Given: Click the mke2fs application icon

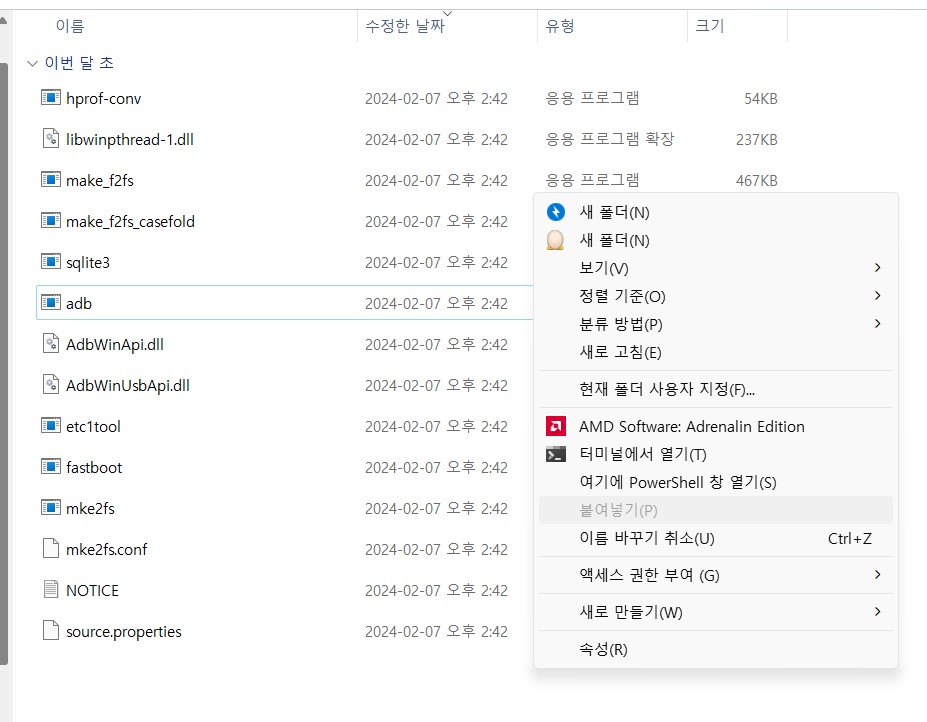Looking at the screenshot, I should point(51,507).
